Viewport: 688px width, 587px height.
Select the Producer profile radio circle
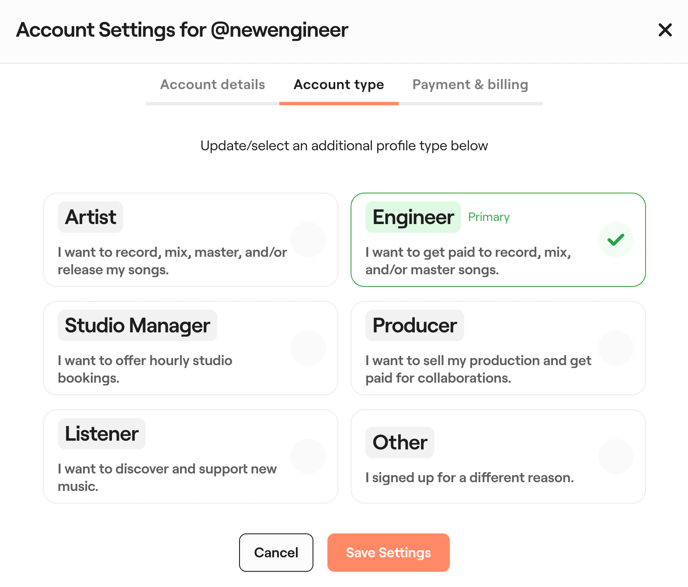[616, 348]
